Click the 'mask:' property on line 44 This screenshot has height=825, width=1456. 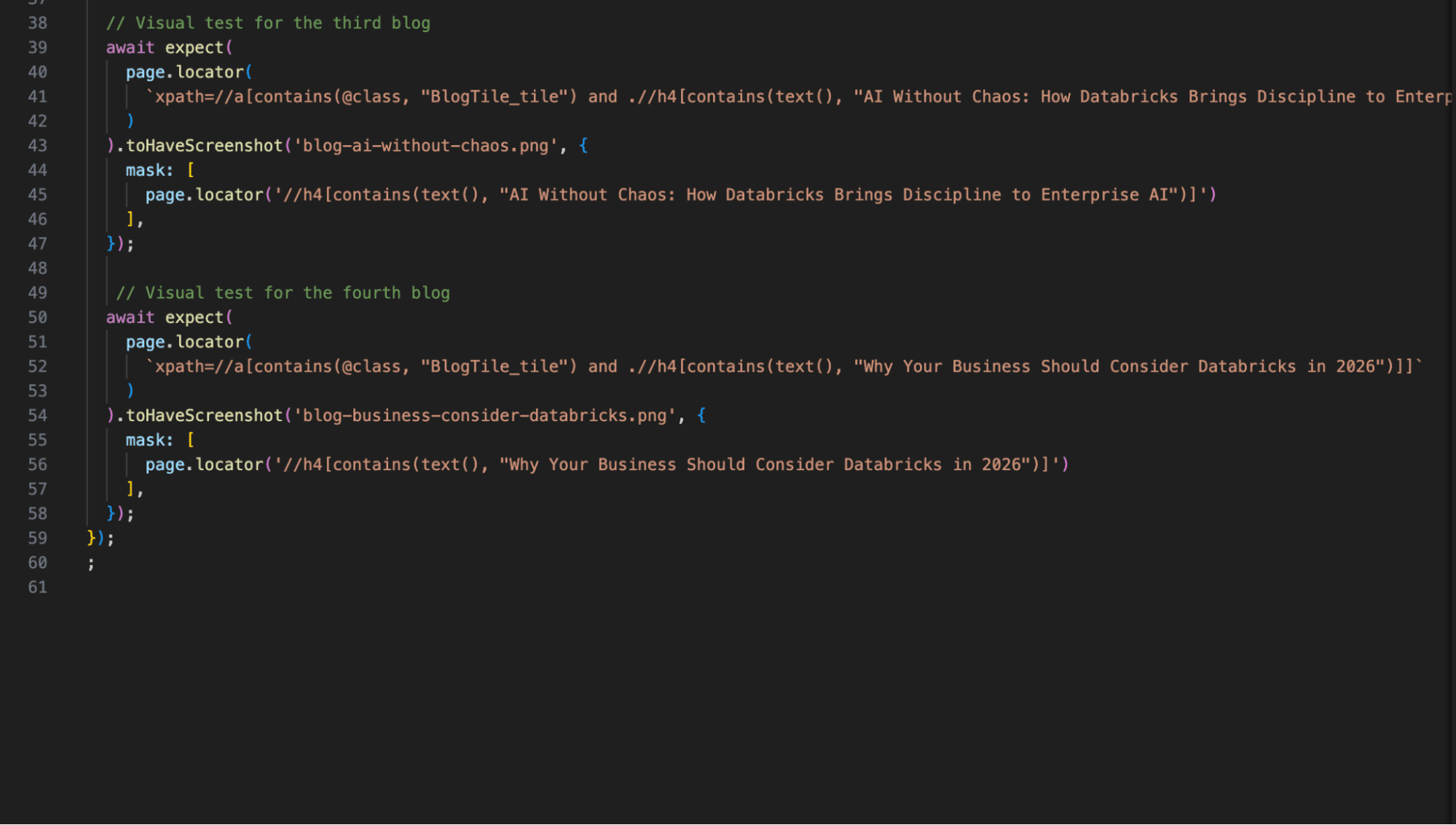(x=149, y=171)
